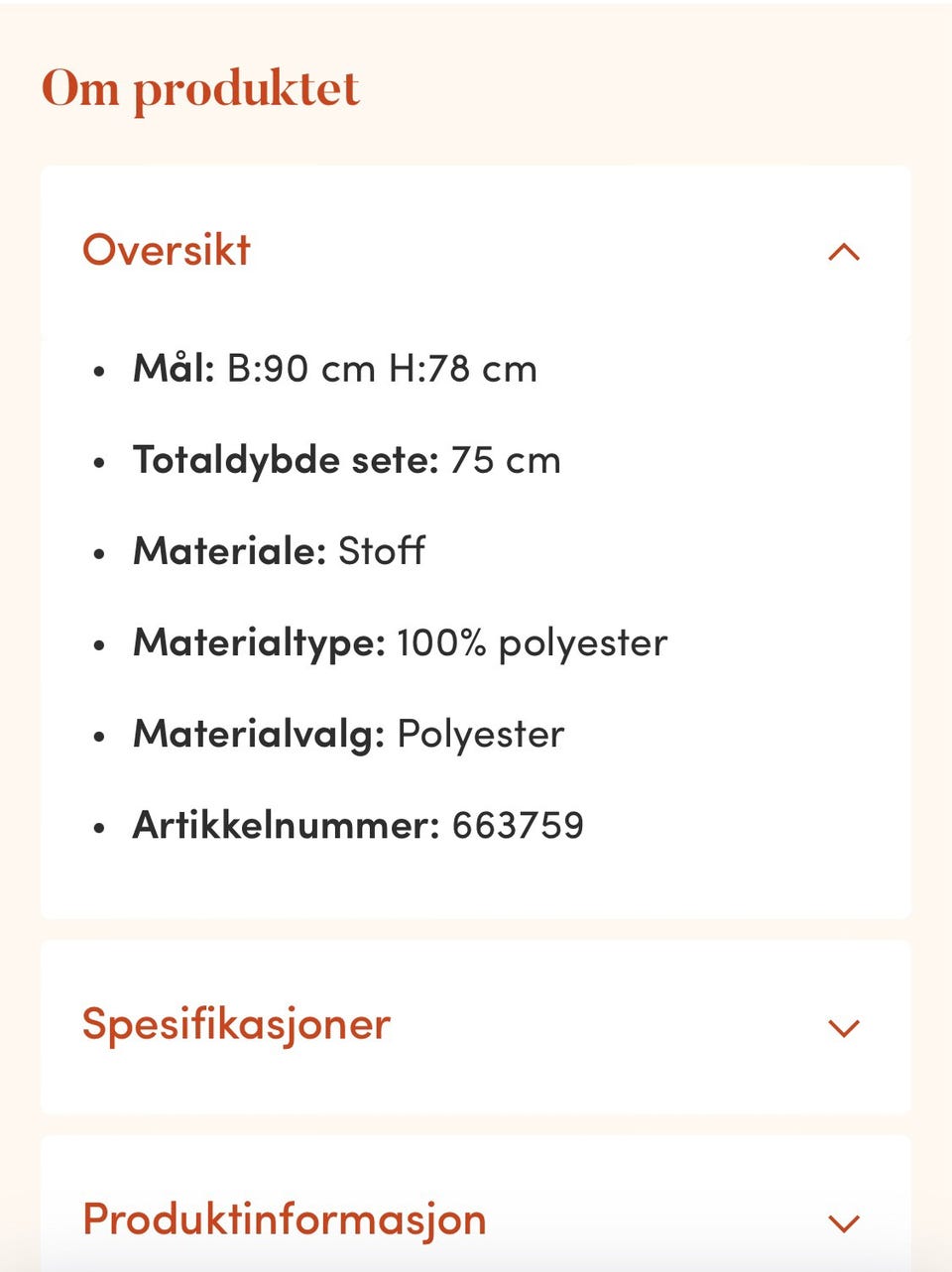
Task: Click the Materialvalg: Polyester entry
Action: (x=349, y=734)
